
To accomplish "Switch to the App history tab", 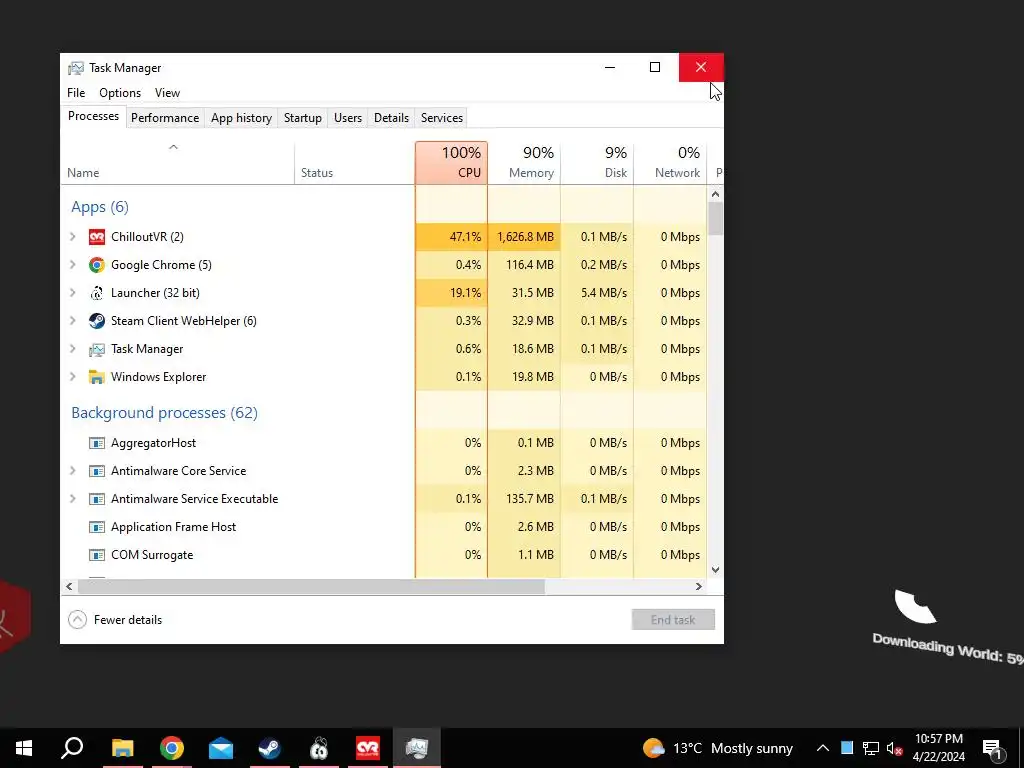I will 241,118.
